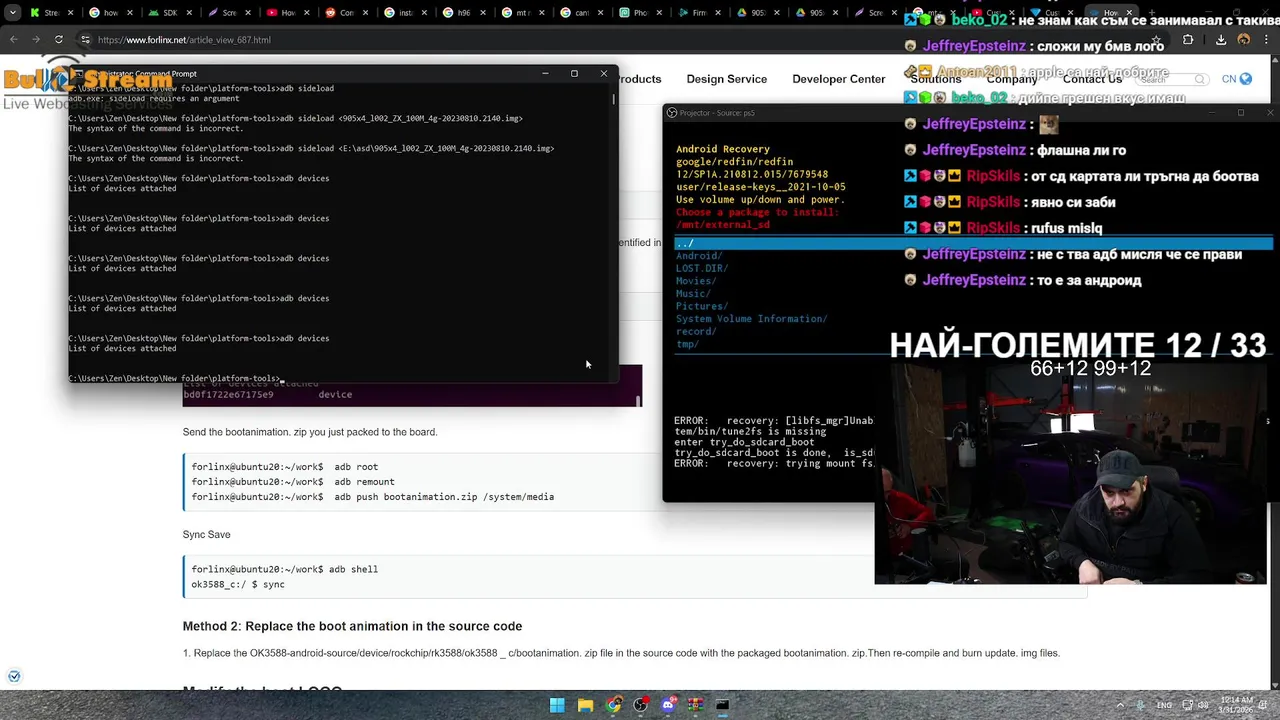Select the tmp/ folder in recovery
This screenshot has height=720, width=1280.
[687, 344]
